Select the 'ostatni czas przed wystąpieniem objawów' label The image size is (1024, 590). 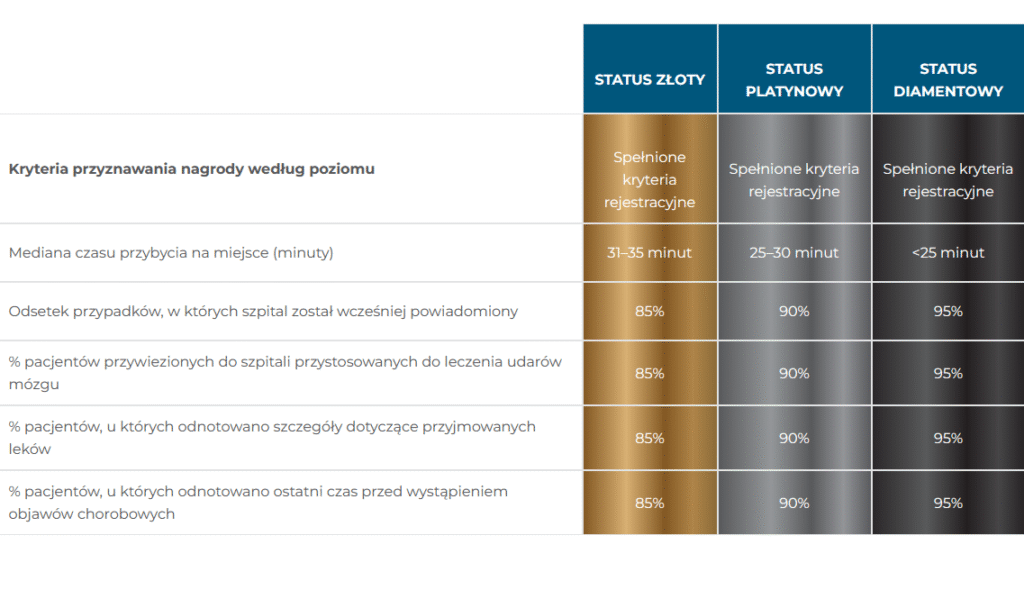click(258, 502)
